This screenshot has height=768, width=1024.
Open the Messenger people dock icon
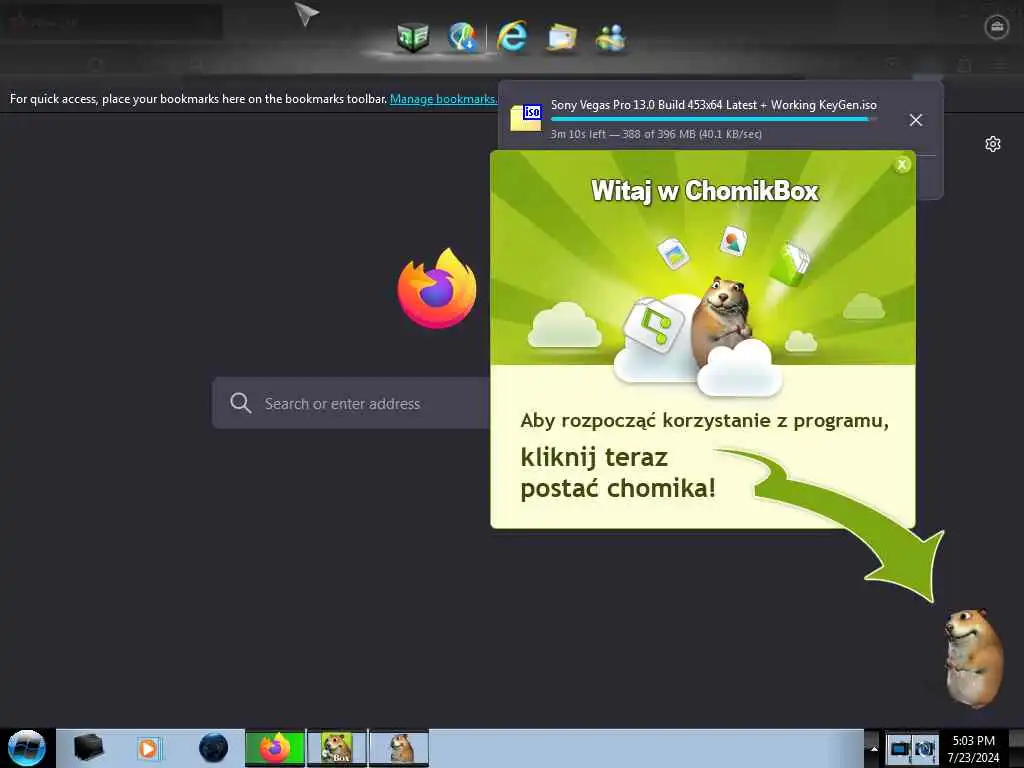(x=611, y=37)
